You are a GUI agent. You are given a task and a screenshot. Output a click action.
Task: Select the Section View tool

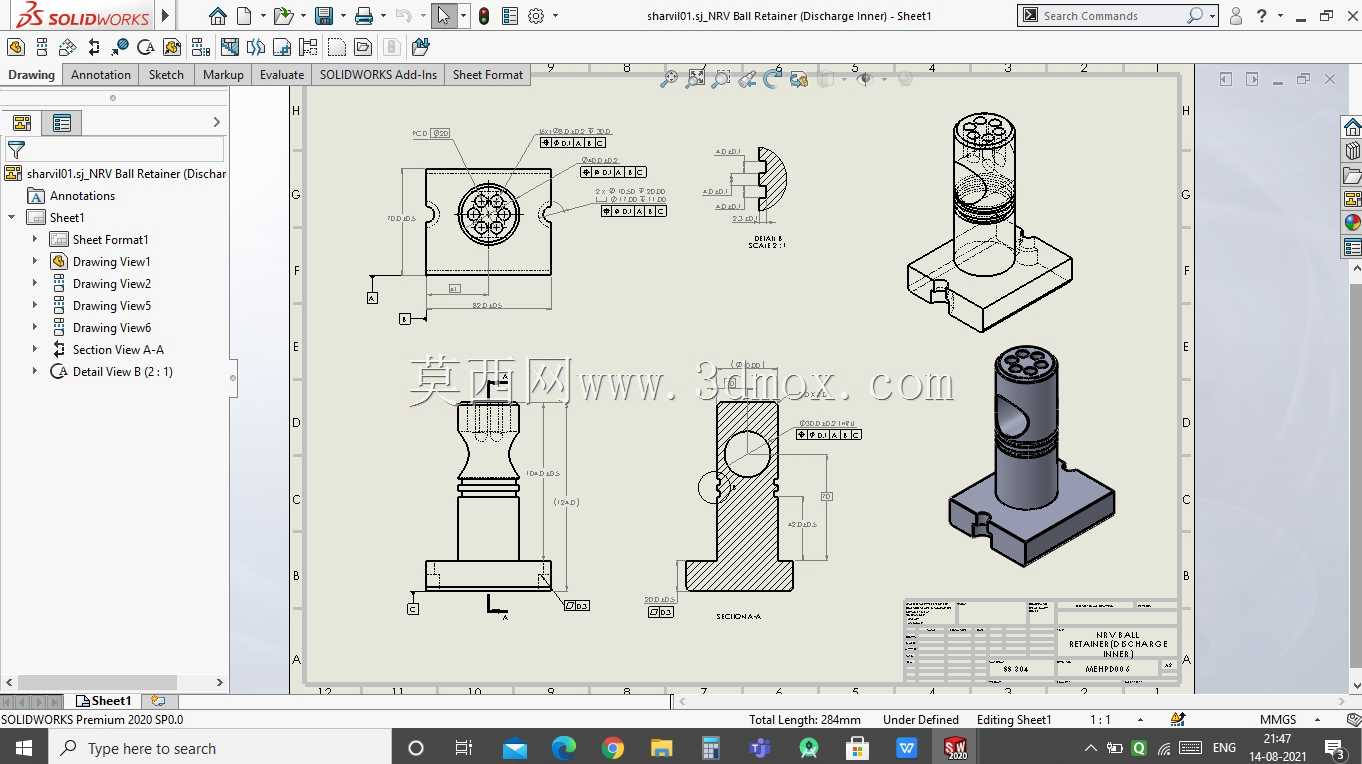(x=94, y=47)
